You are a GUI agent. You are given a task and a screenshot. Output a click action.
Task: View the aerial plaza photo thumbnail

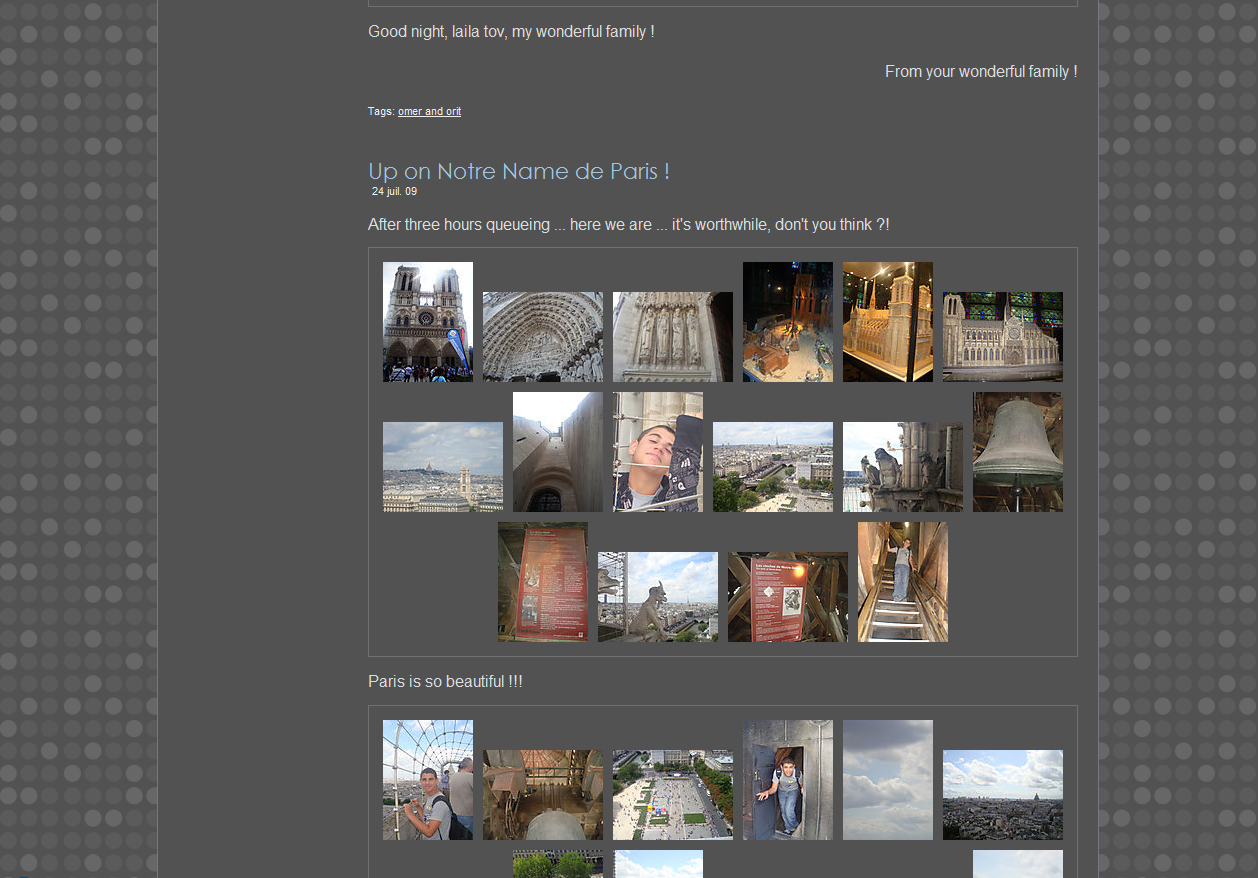tap(672, 795)
